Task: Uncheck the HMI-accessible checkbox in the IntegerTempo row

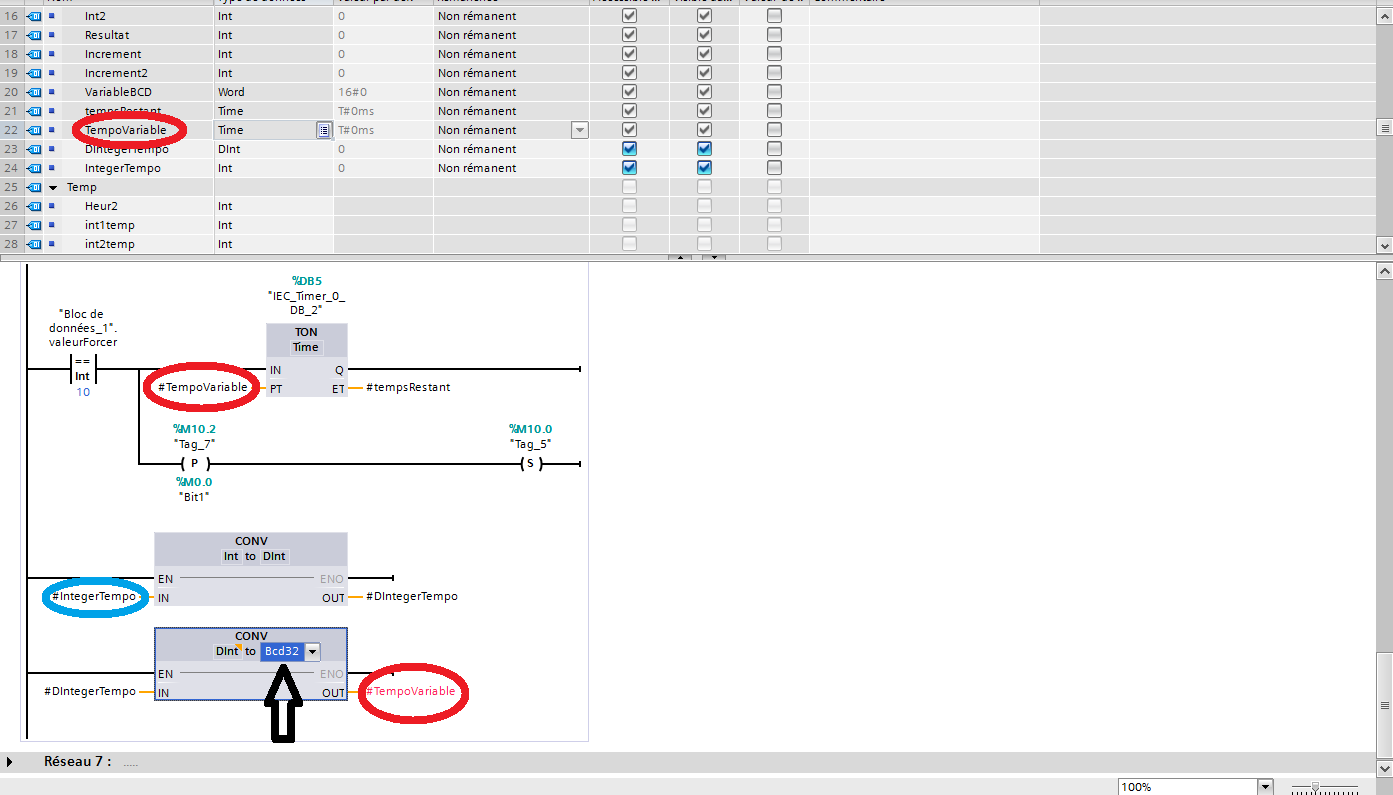Action: pos(629,168)
